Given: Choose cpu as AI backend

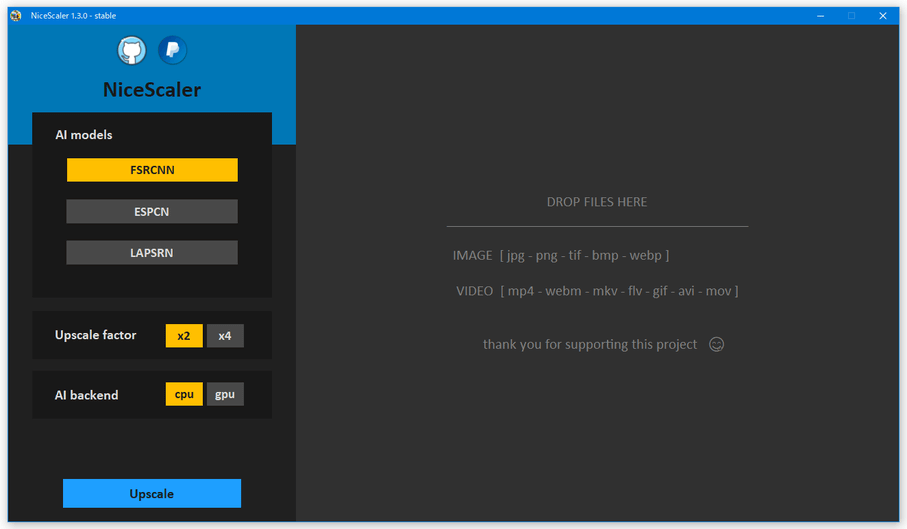Looking at the screenshot, I should tap(184, 394).
